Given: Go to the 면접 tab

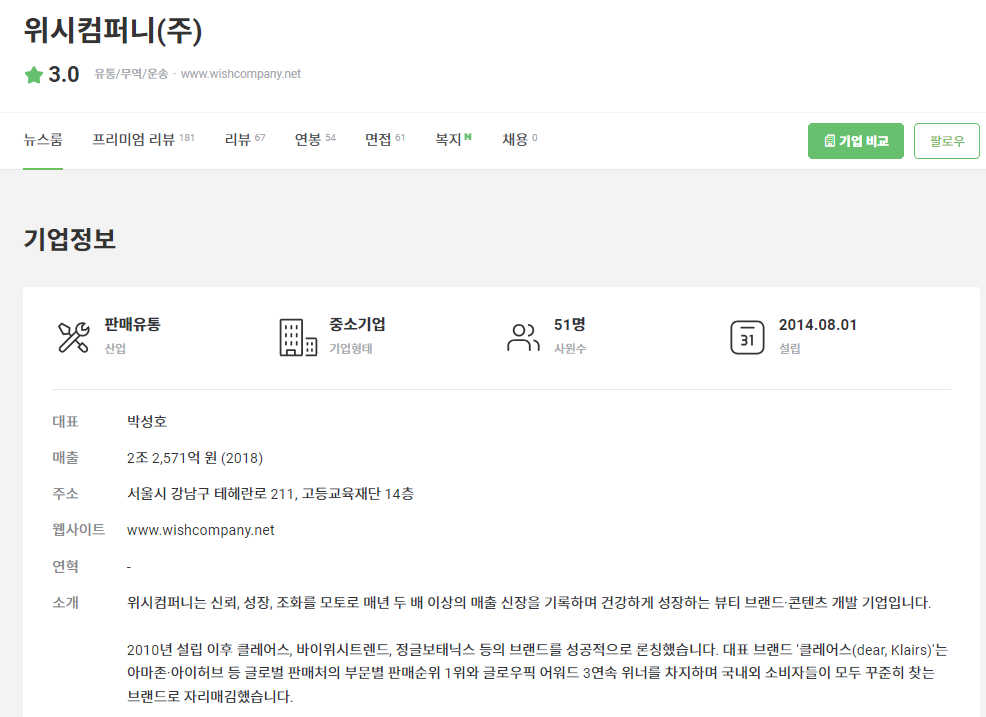Looking at the screenshot, I should (x=385, y=140).
